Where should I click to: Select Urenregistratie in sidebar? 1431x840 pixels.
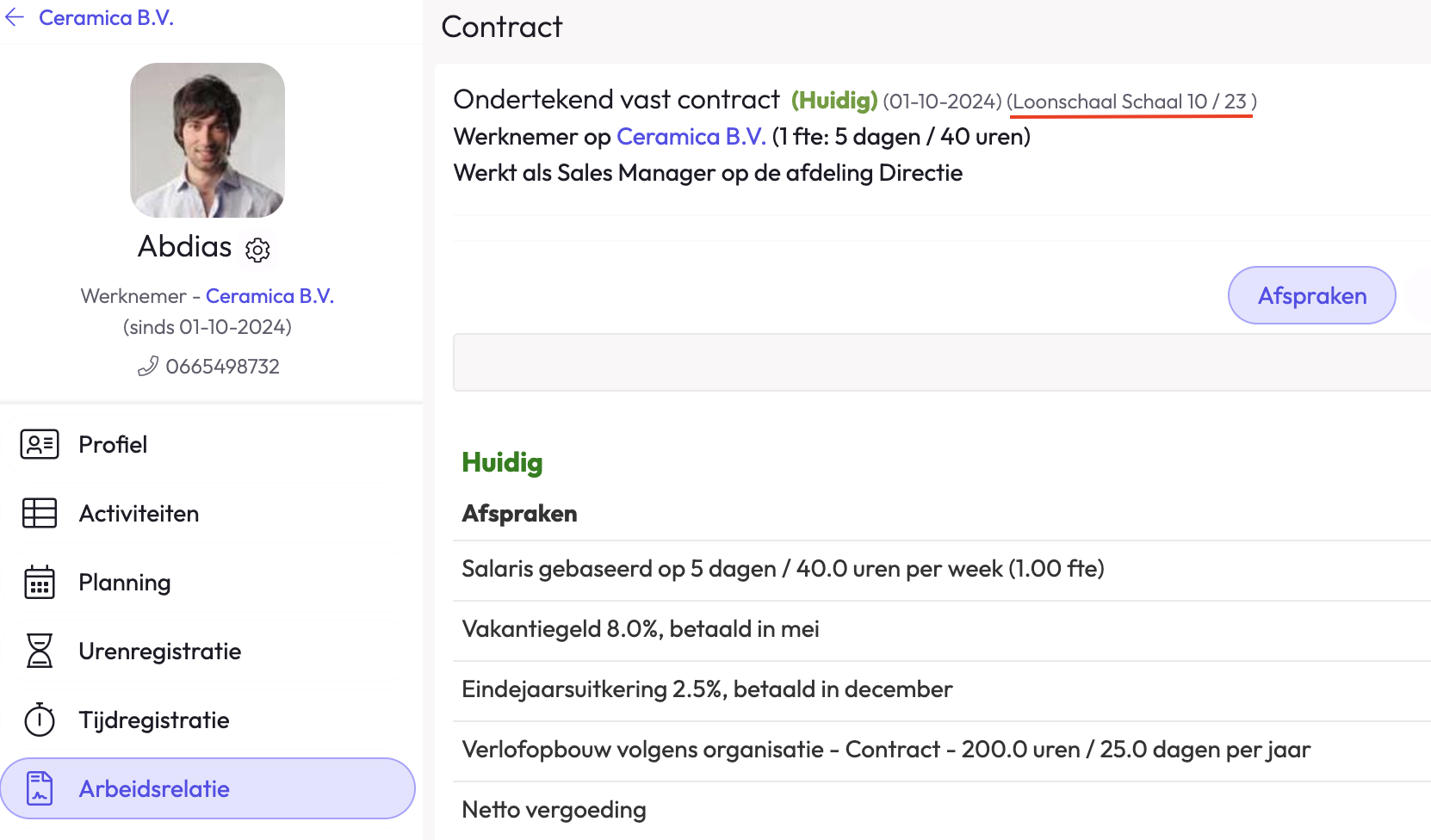coord(159,651)
